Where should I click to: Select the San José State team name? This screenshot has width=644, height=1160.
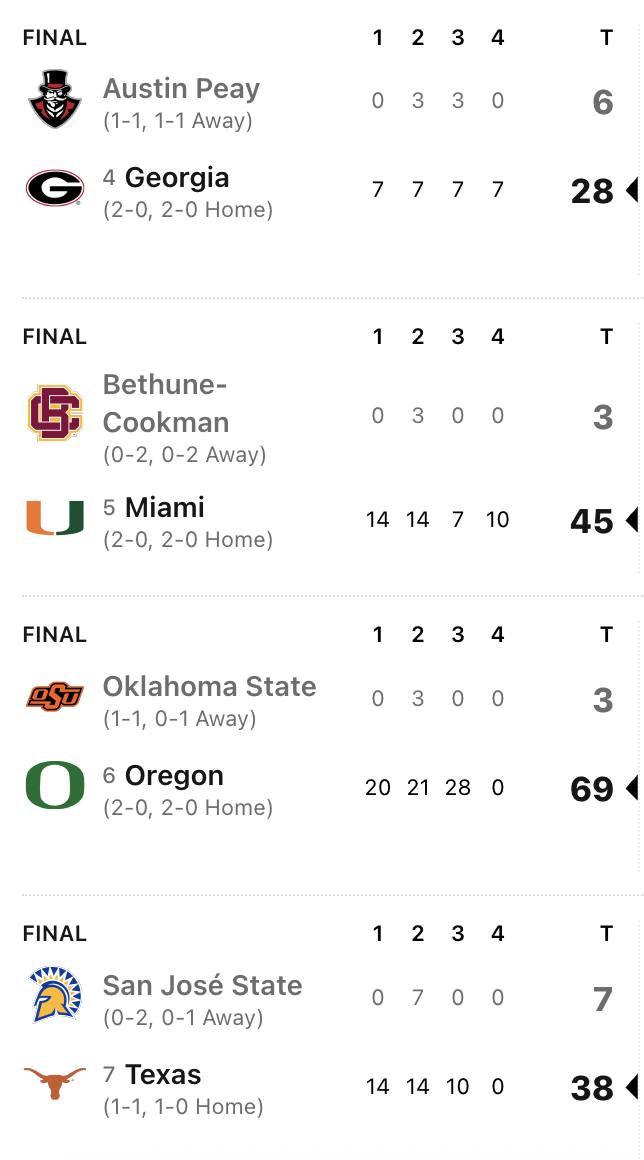click(202, 986)
